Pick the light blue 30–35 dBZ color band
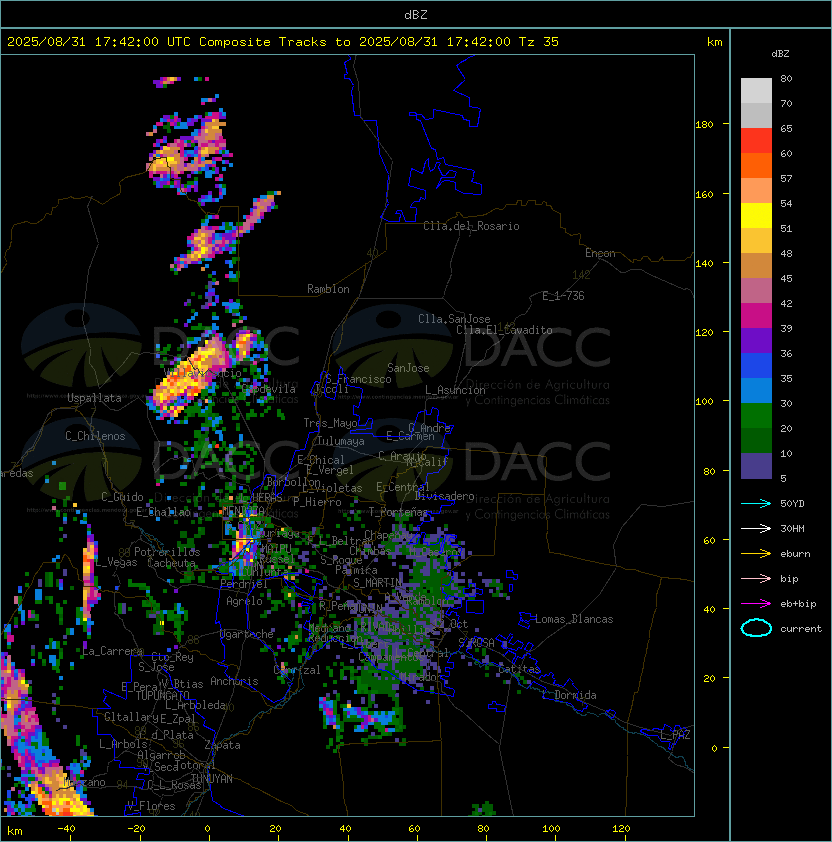The width and height of the screenshot is (832, 842). 756,391
